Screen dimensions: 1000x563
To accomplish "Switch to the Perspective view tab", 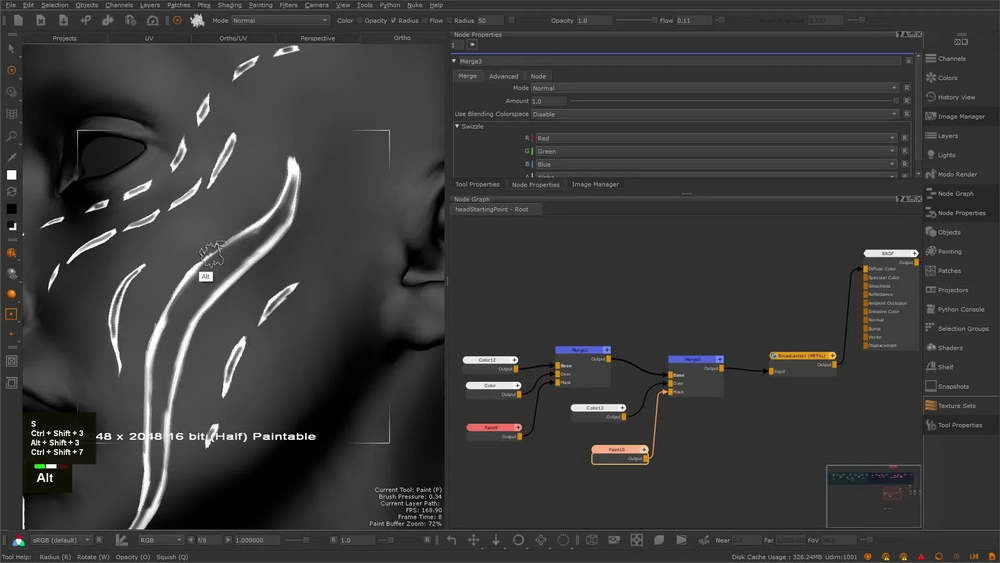I will tap(318, 38).
